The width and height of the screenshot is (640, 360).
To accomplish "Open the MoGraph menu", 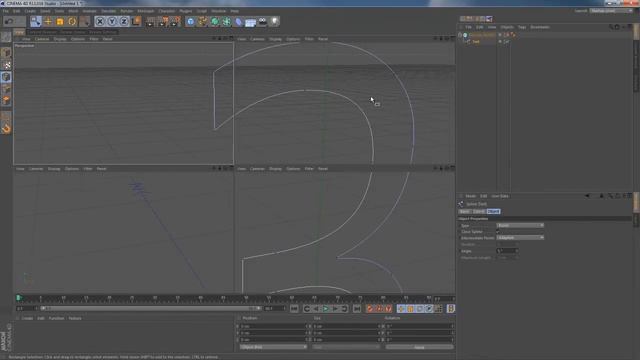I will [146, 11].
